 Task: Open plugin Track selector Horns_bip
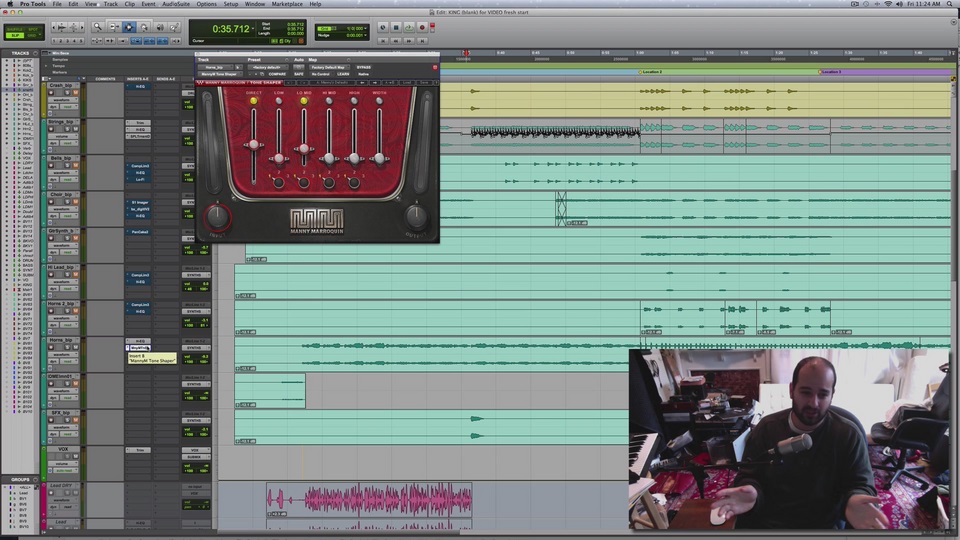(x=215, y=67)
